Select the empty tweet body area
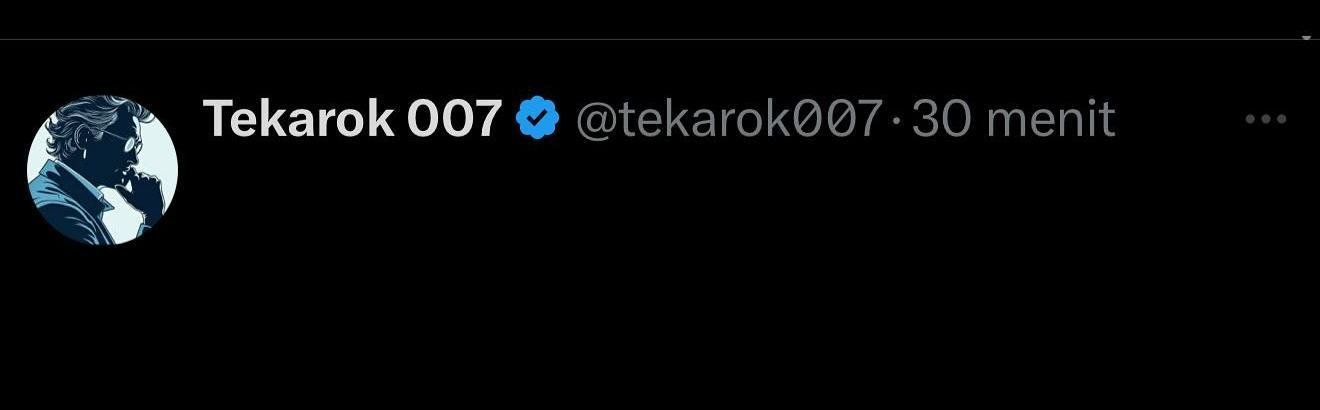The width and height of the screenshot is (1320, 410). coord(740,270)
